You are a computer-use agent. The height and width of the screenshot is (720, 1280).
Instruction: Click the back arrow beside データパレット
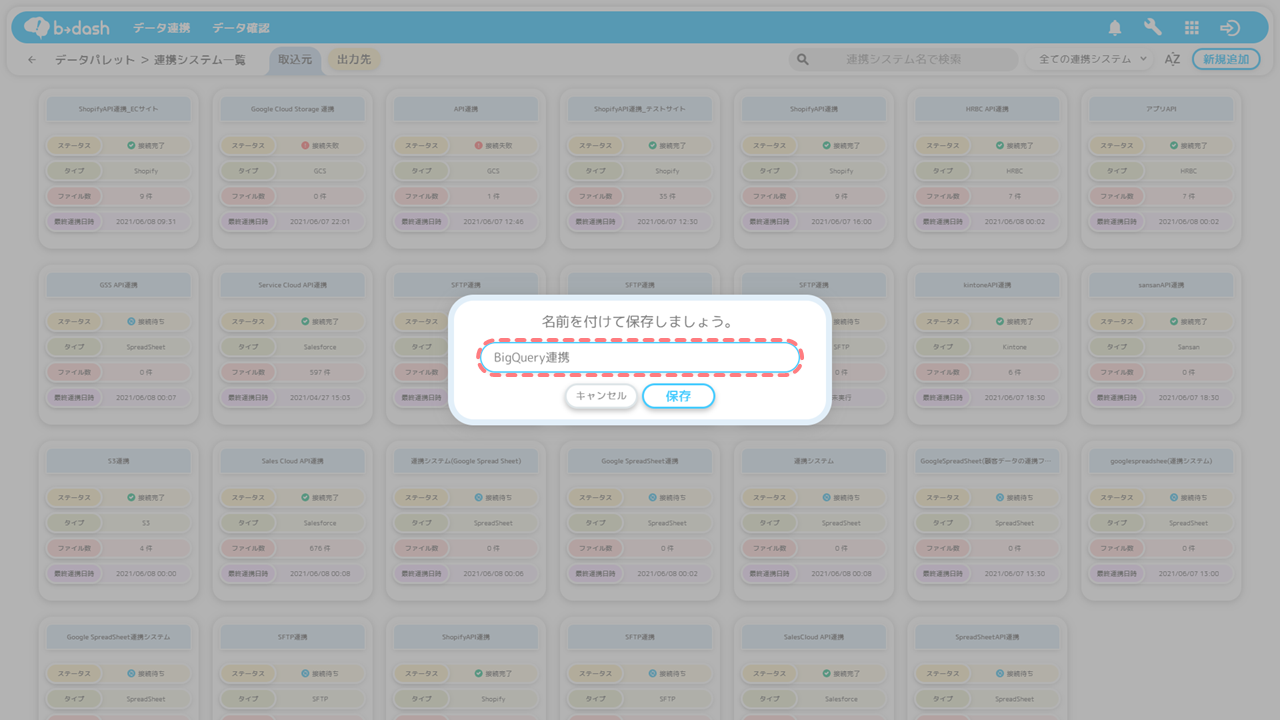32,60
